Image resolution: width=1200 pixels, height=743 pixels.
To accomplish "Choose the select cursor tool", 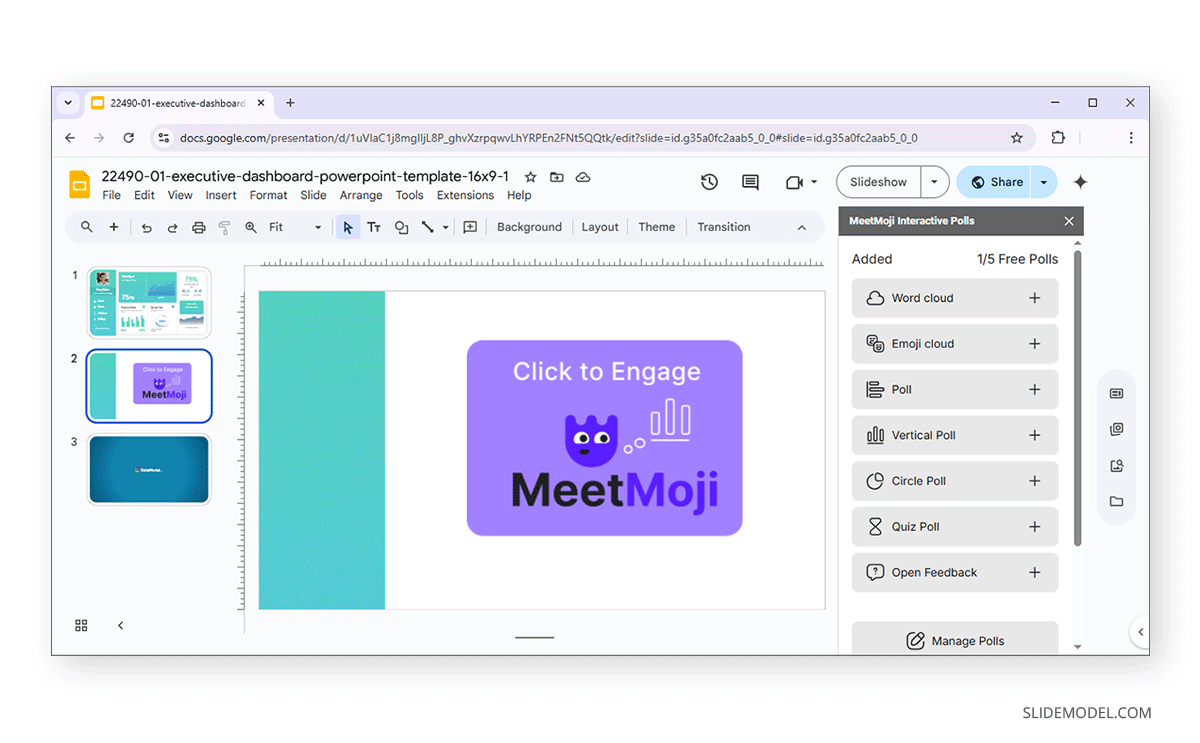I will tap(348, 227).
